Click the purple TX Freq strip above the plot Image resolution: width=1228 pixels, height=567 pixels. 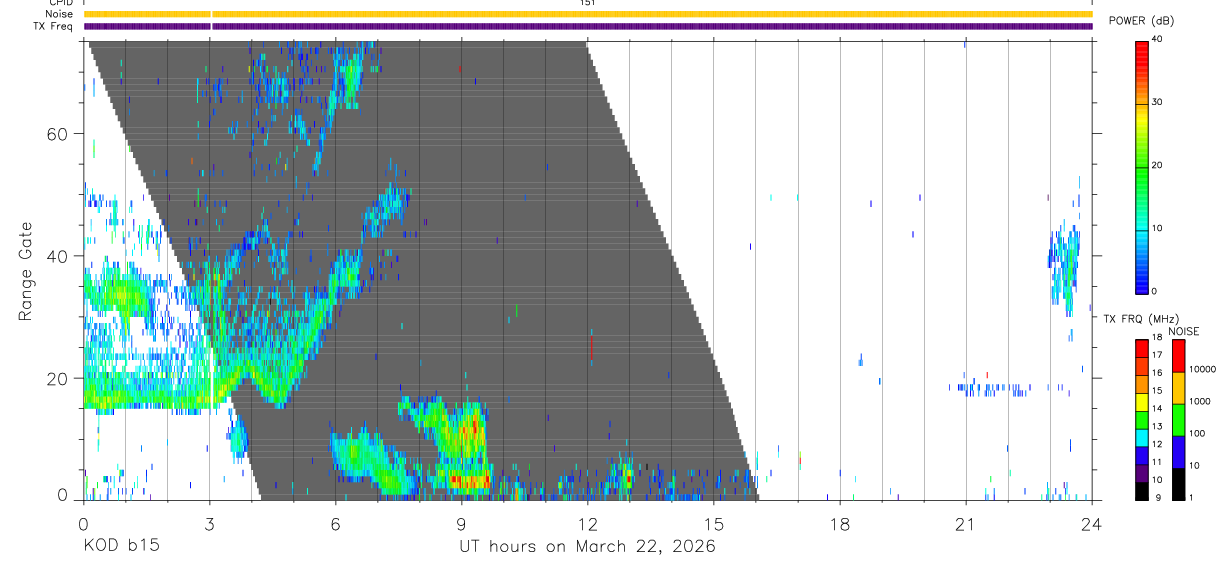point(588,26)
